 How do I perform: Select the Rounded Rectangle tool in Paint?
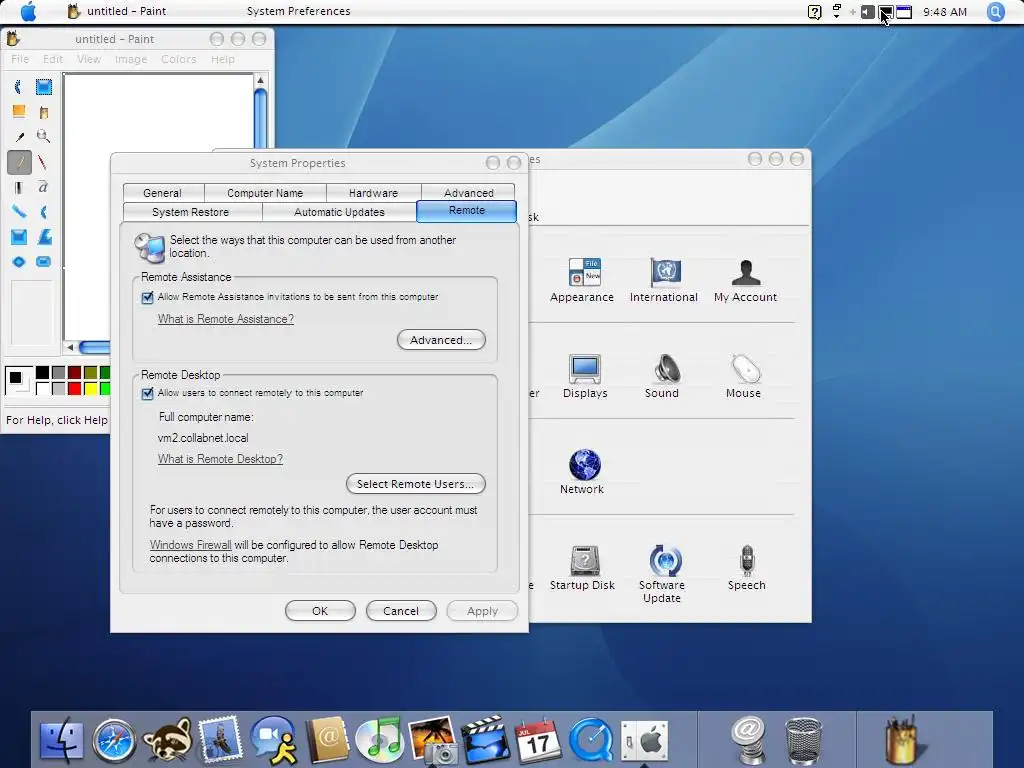[44, 262]
